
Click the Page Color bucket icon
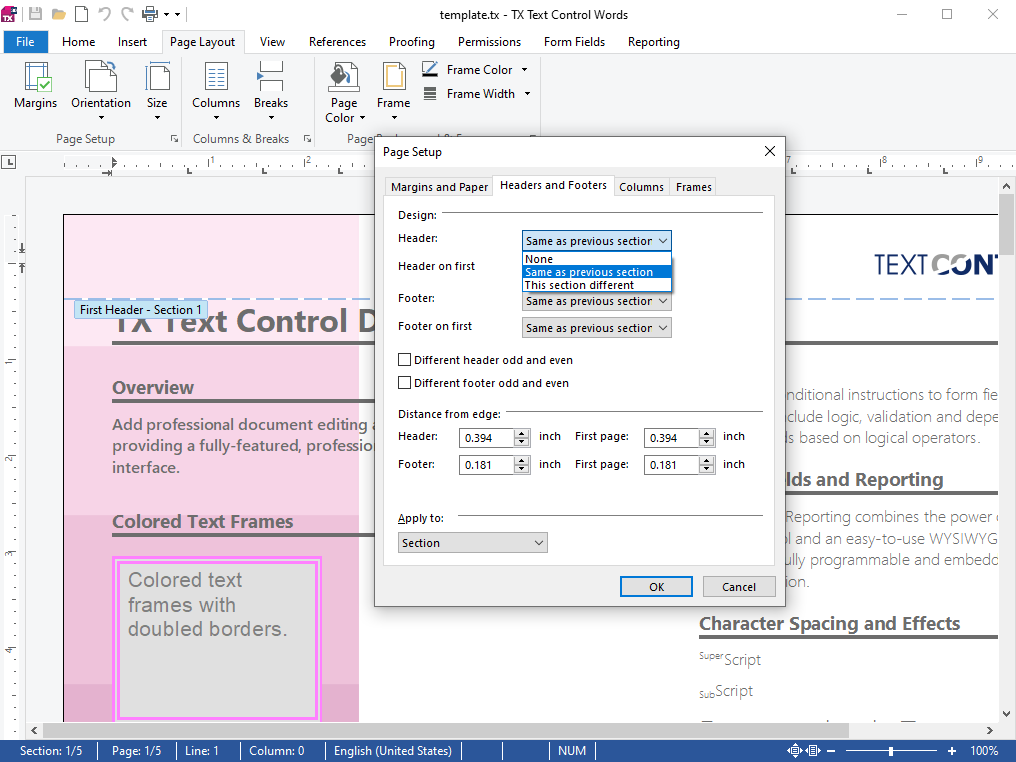coord(344,77)
